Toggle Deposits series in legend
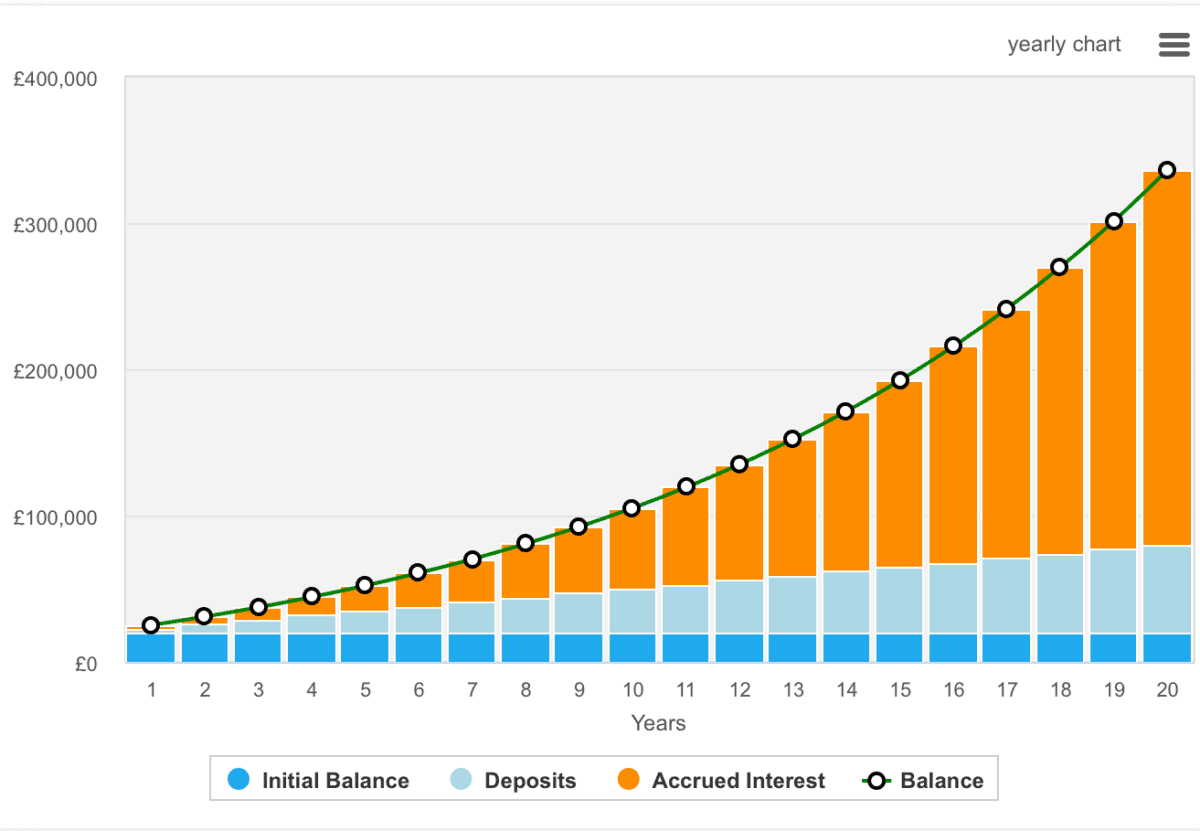1200x831 pixels. pos(530,781)
